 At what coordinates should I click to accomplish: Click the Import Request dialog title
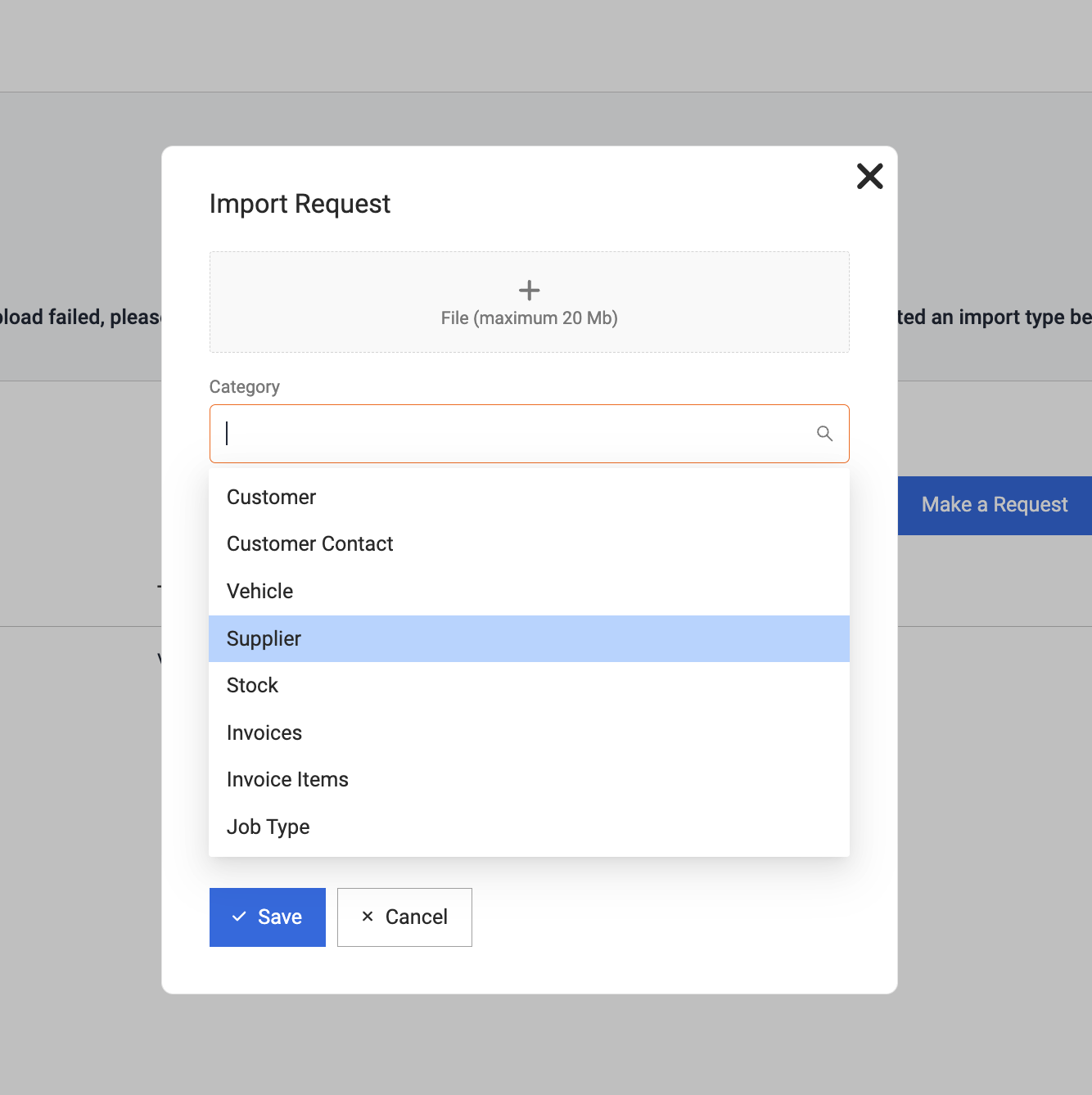300,204
